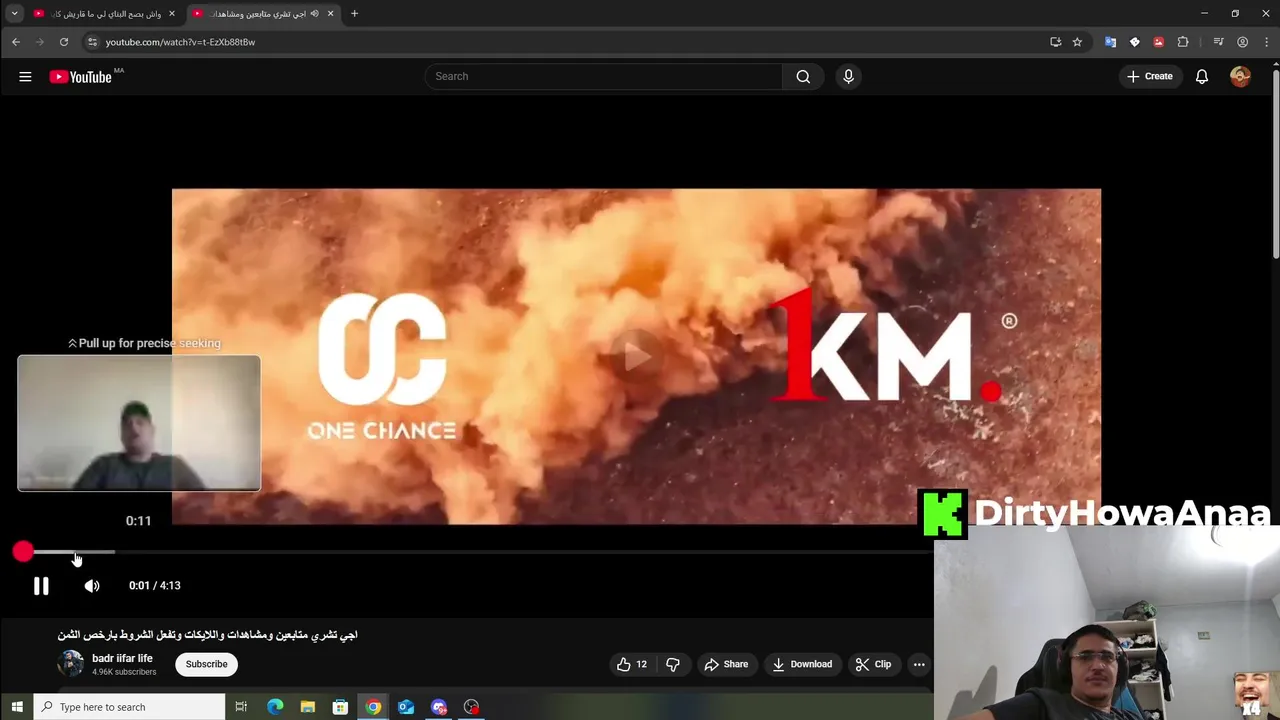Pause the video with pause button

(41, 586)
